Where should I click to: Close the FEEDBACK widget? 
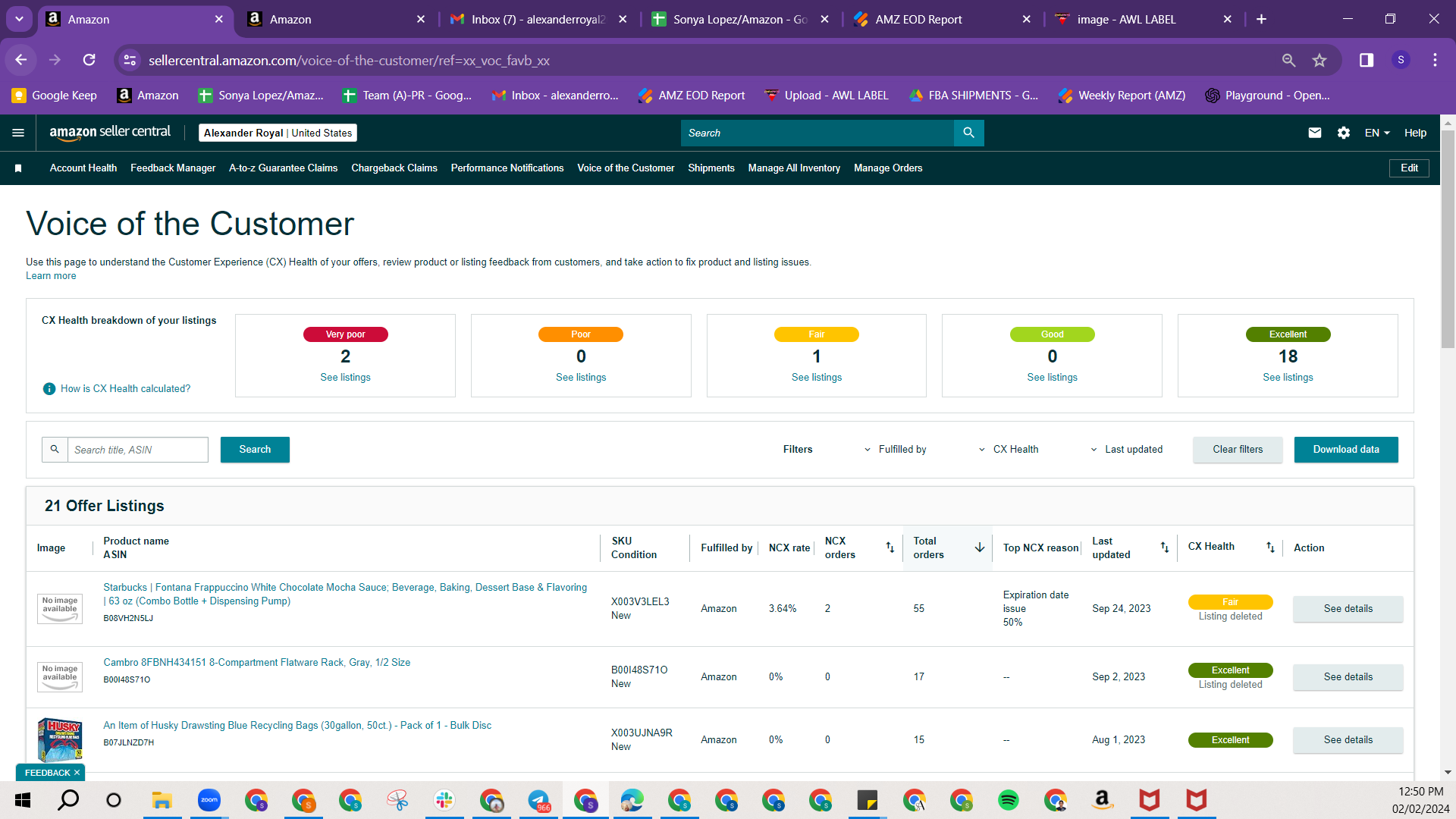pos(77,773)
